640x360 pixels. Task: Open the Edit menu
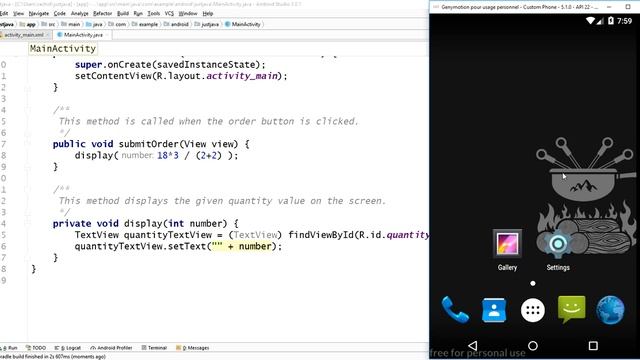tap(4, 13)
